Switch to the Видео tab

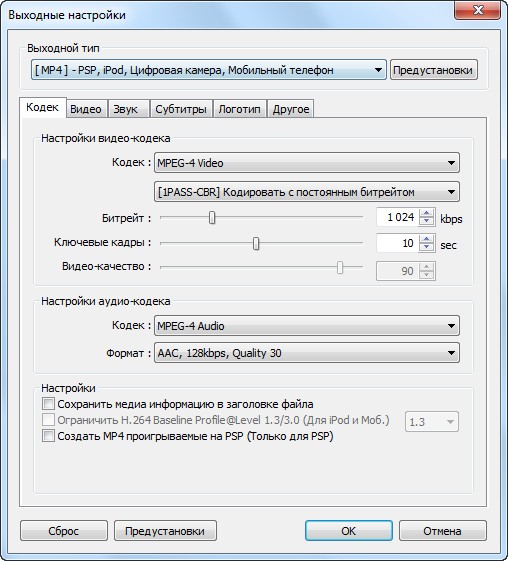tap(86, 109)
